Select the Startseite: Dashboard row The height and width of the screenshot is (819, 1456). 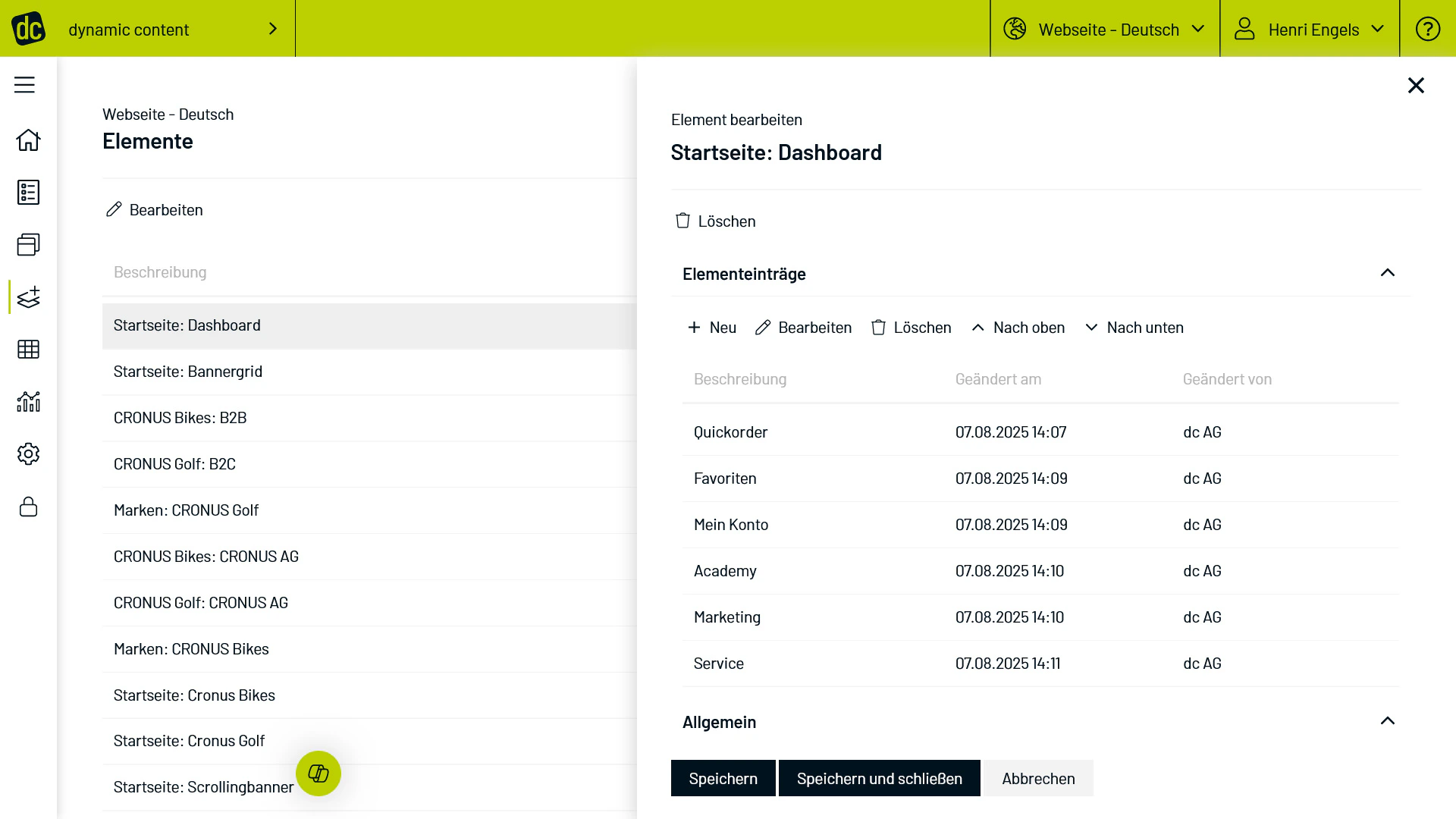point(369,325)
